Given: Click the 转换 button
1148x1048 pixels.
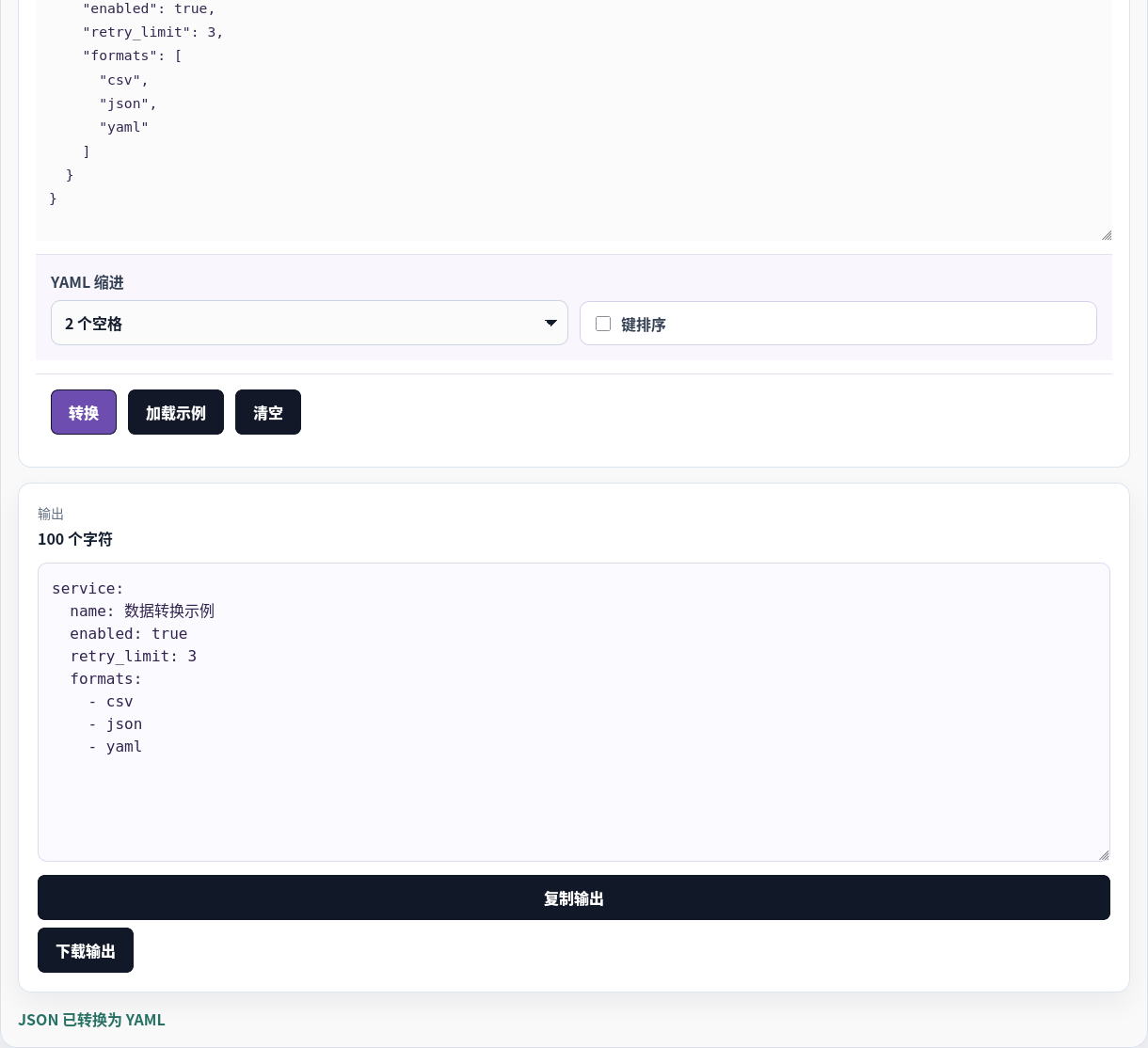Looking at the screenshot, I should tap(84, 412).
